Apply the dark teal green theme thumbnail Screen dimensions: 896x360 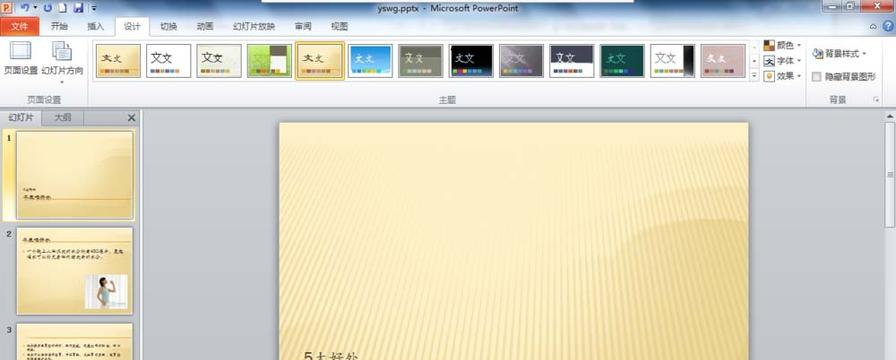point(622,61)
